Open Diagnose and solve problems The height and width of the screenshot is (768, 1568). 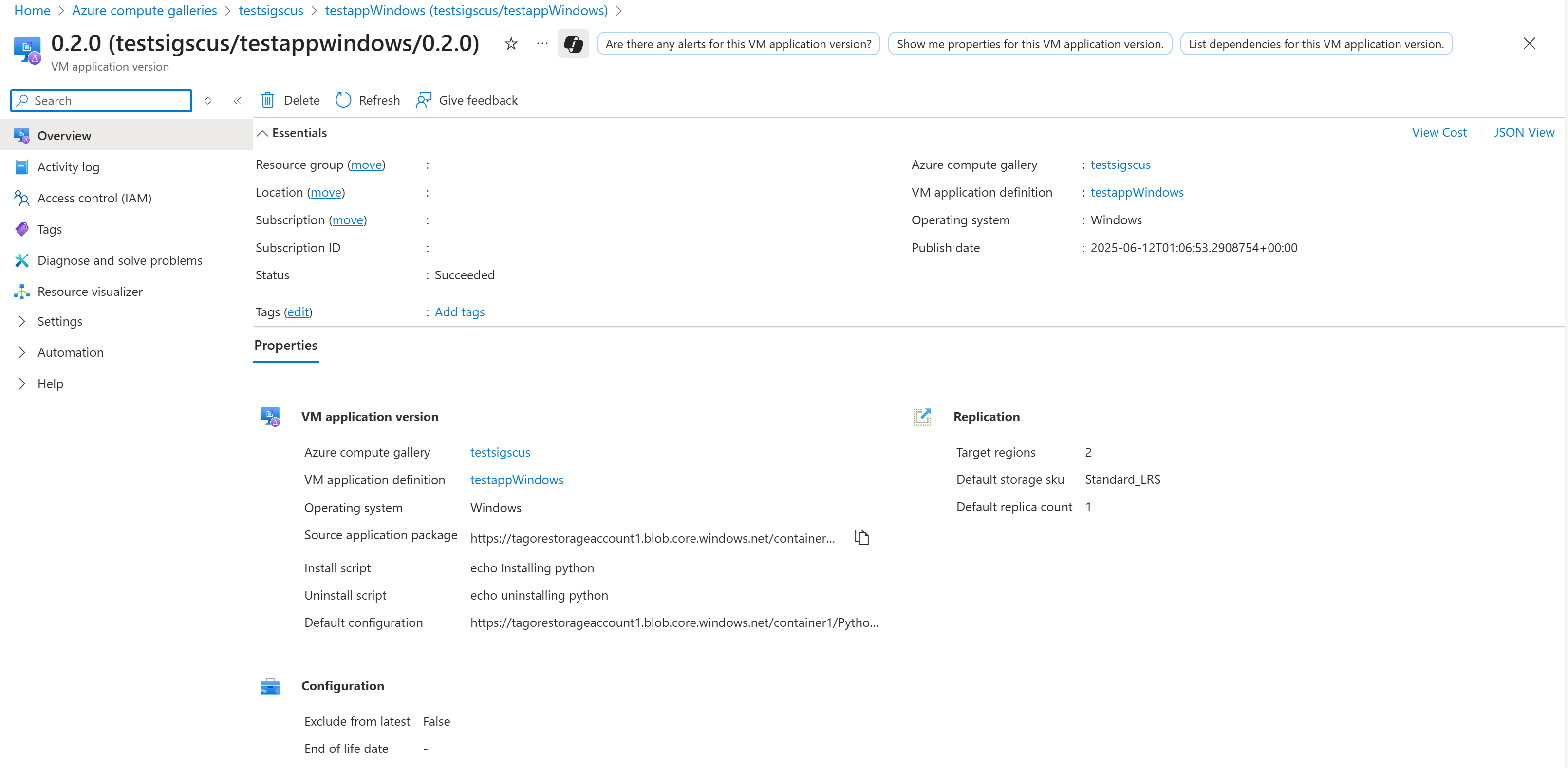(x=120, y=260)
